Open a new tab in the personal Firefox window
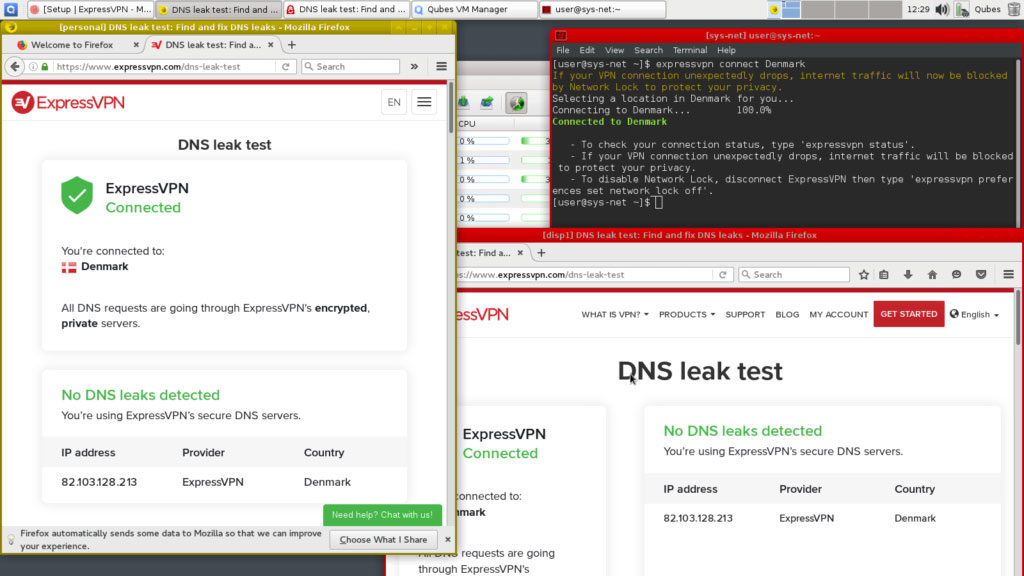Image resolution: width=1024 pixels, height=576 pixels. (x=292, y=45)
